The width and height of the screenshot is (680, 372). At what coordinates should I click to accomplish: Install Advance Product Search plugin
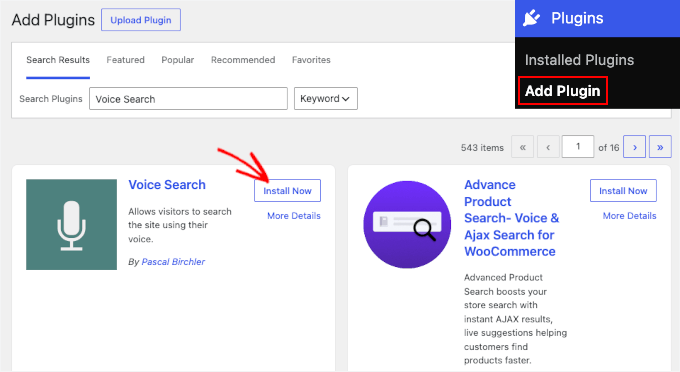[623, 191]
